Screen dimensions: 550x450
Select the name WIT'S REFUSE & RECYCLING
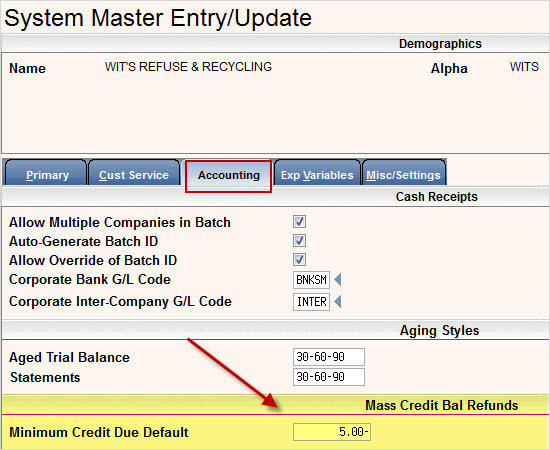click(x=188, y=67)
